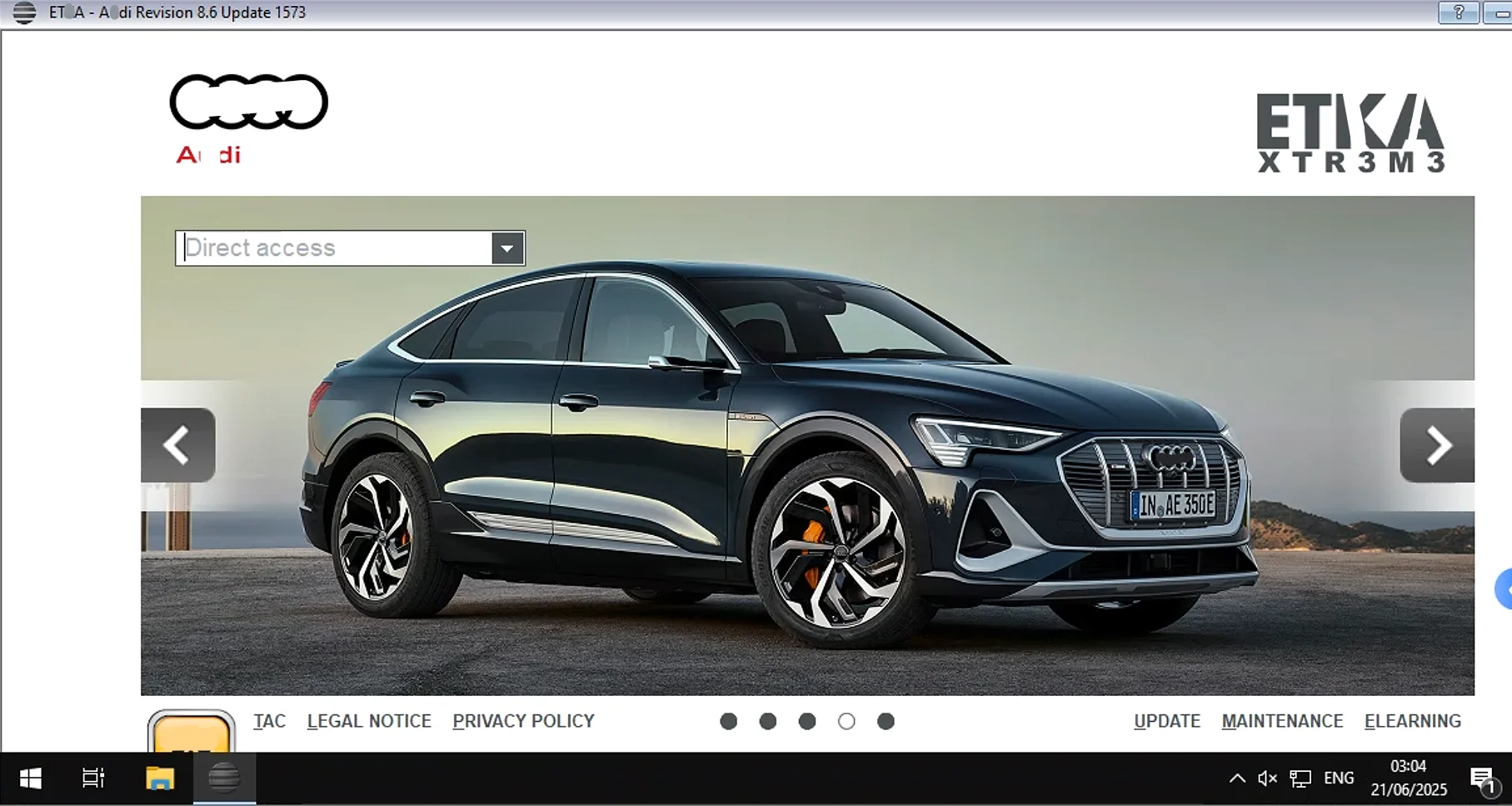The image size is (1512, 806).
Task: Open the taskbar clock and date
Action: coord(1409,778)
